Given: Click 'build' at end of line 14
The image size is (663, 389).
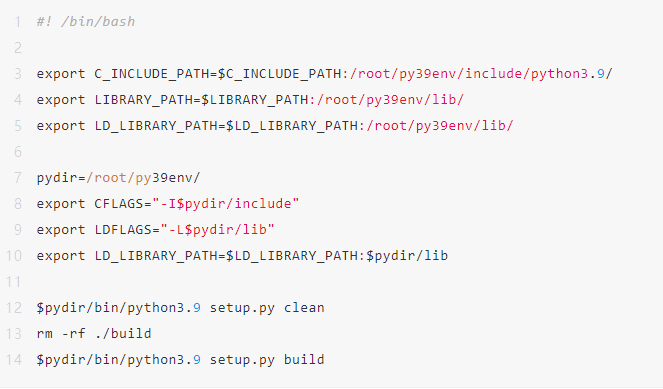Looking at the screenshot, I should coord(304,360).
